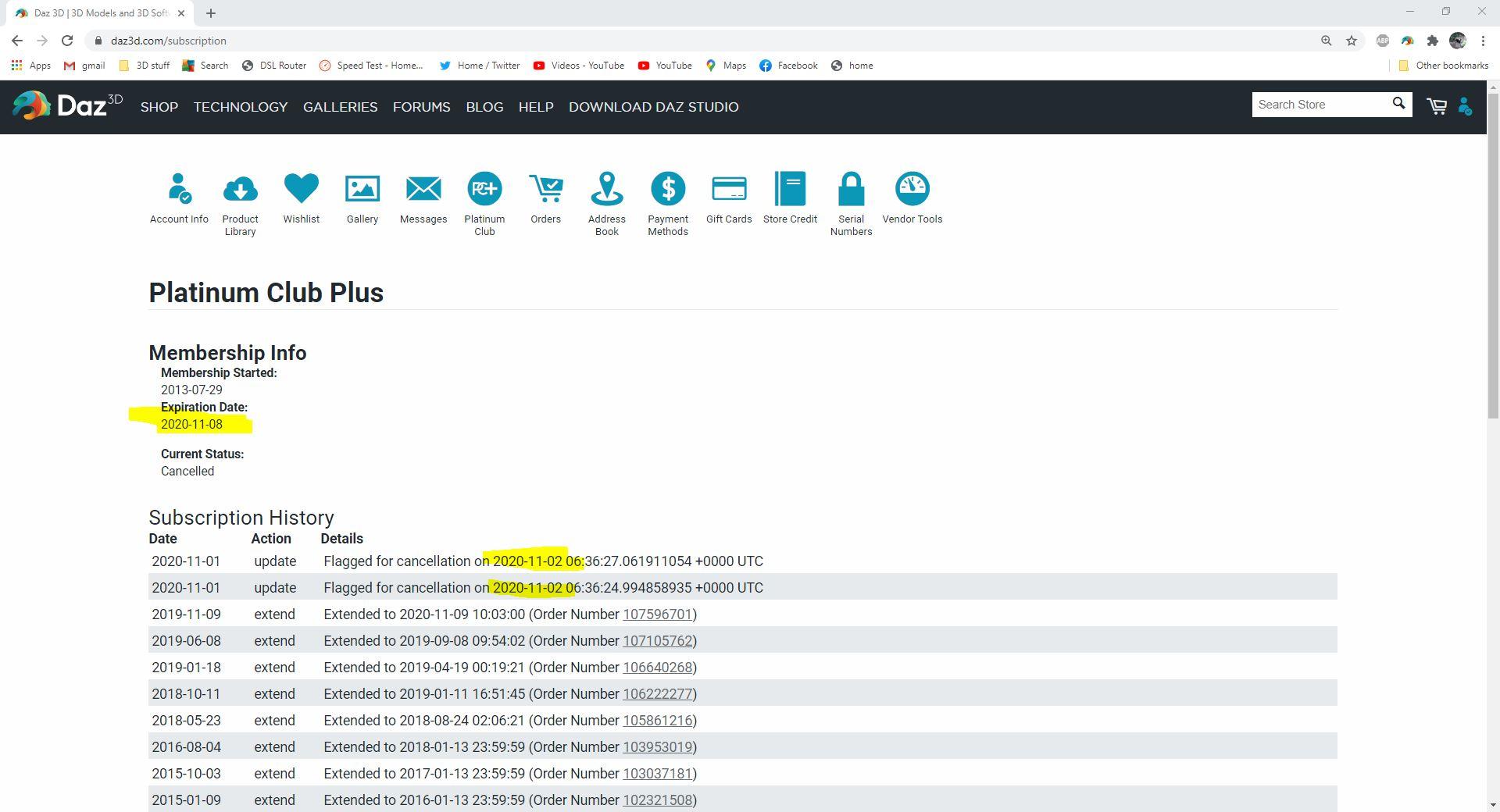Screen dimensions: 1500x812
Task: Open the Gallery picture icon
Action: pyautogui.click(x=362, y=188)
